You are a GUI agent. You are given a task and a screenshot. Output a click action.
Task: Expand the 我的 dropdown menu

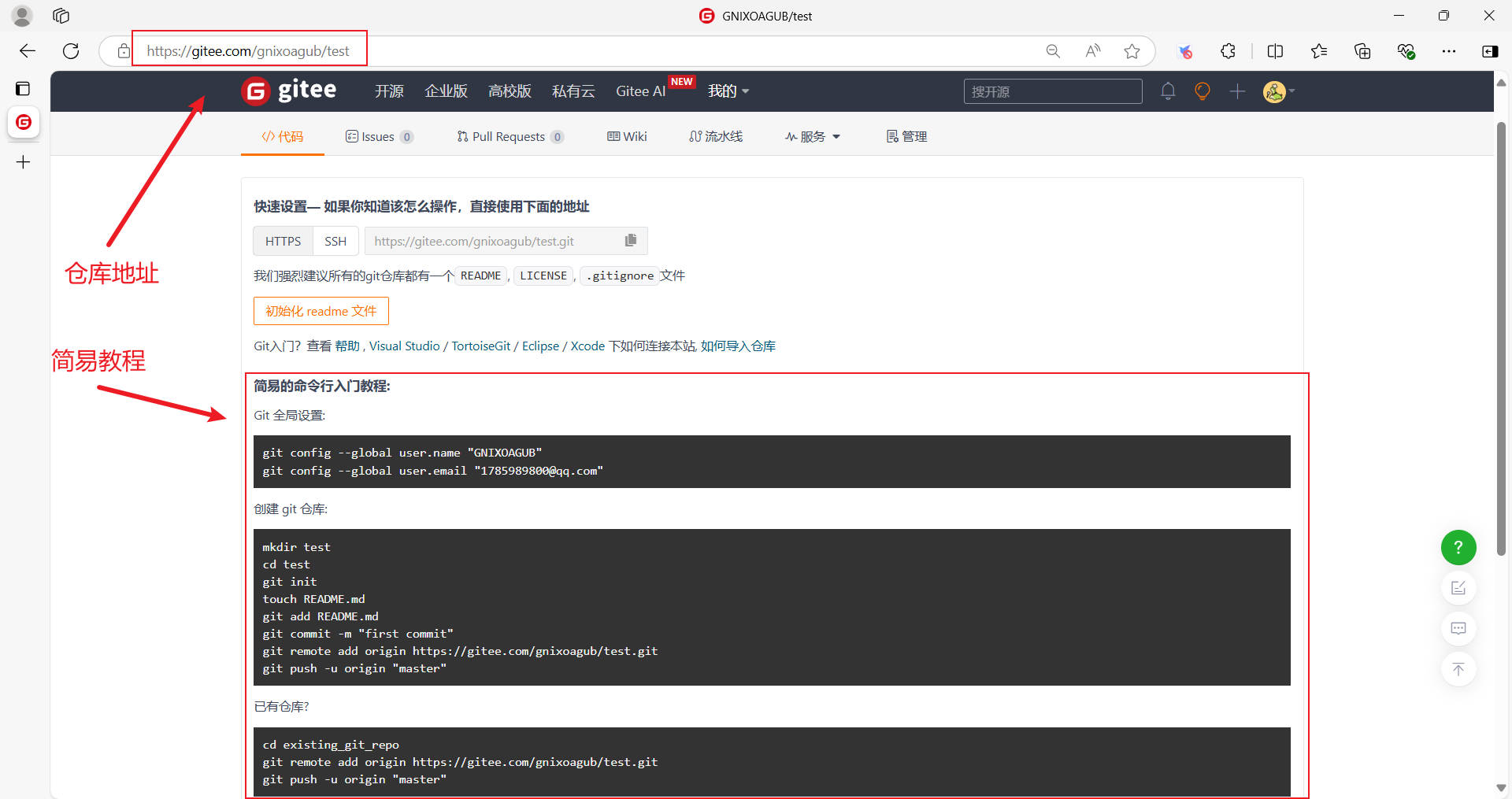728,91
